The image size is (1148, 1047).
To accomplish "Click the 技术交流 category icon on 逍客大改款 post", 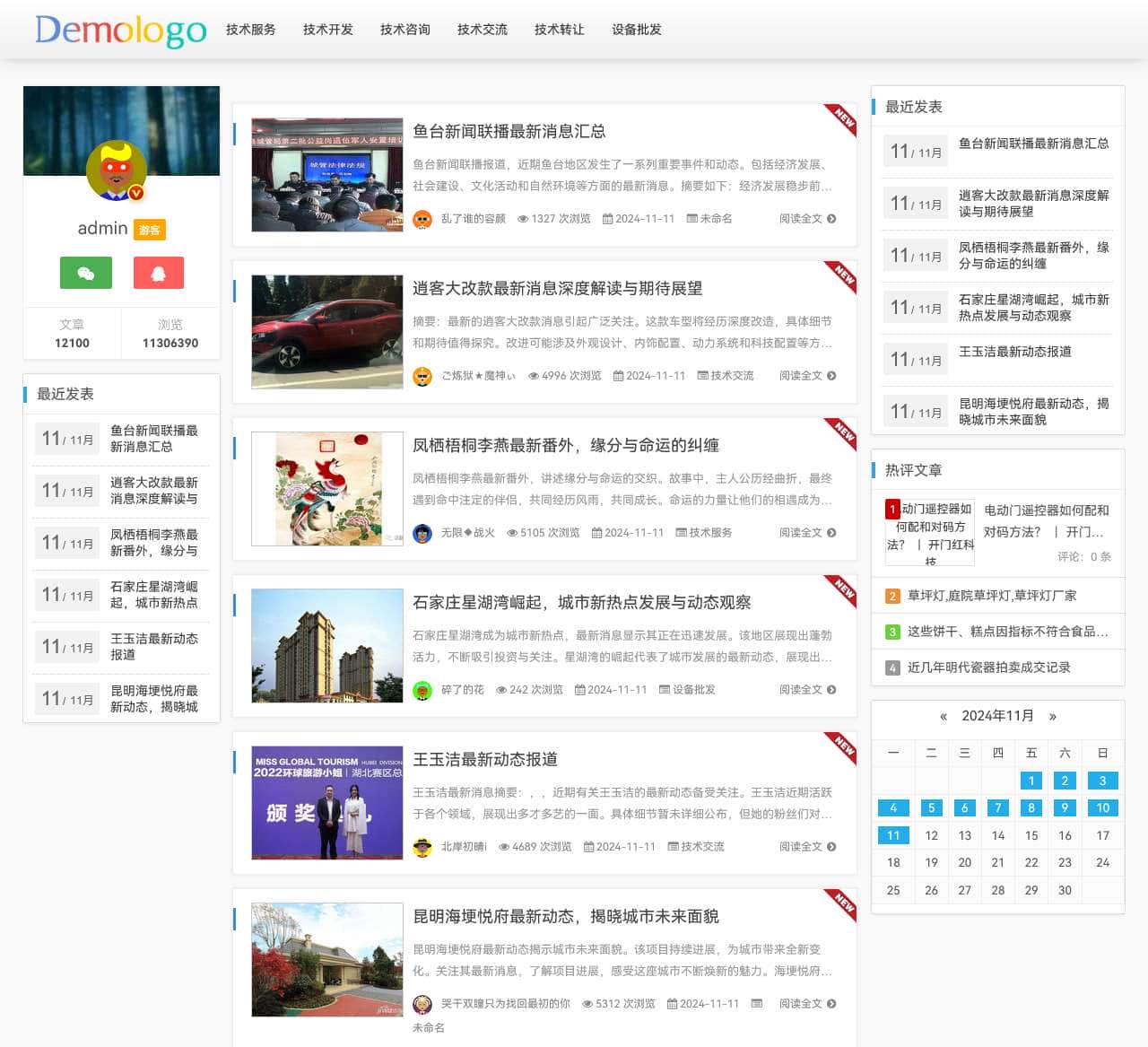I will (x=703, y=376).
